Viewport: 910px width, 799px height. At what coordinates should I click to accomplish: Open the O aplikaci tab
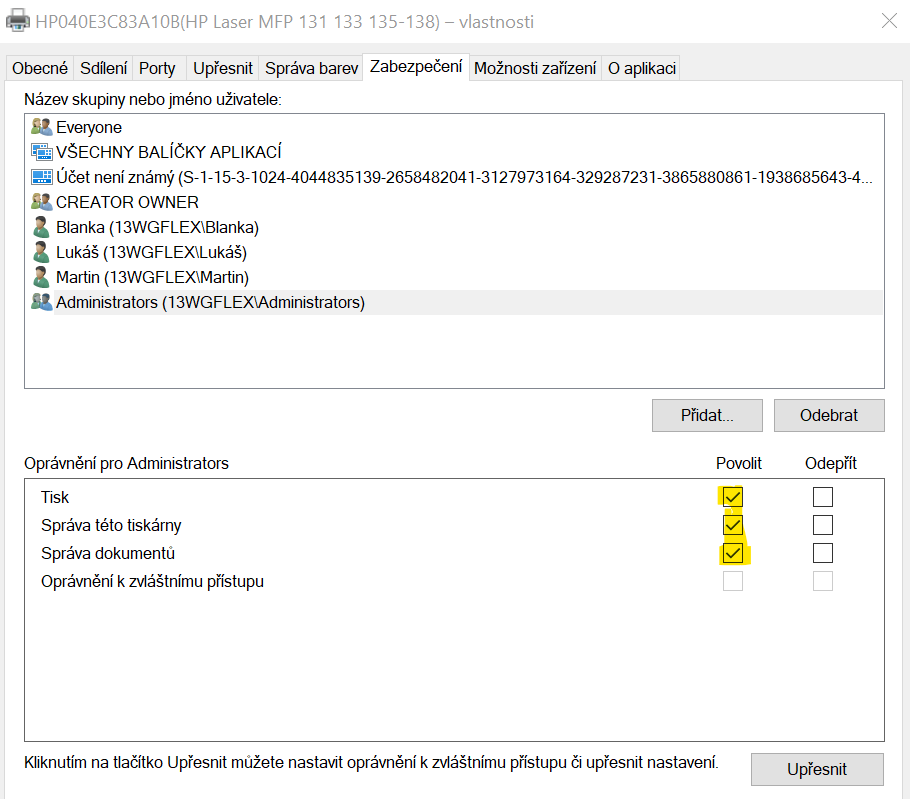641,68
